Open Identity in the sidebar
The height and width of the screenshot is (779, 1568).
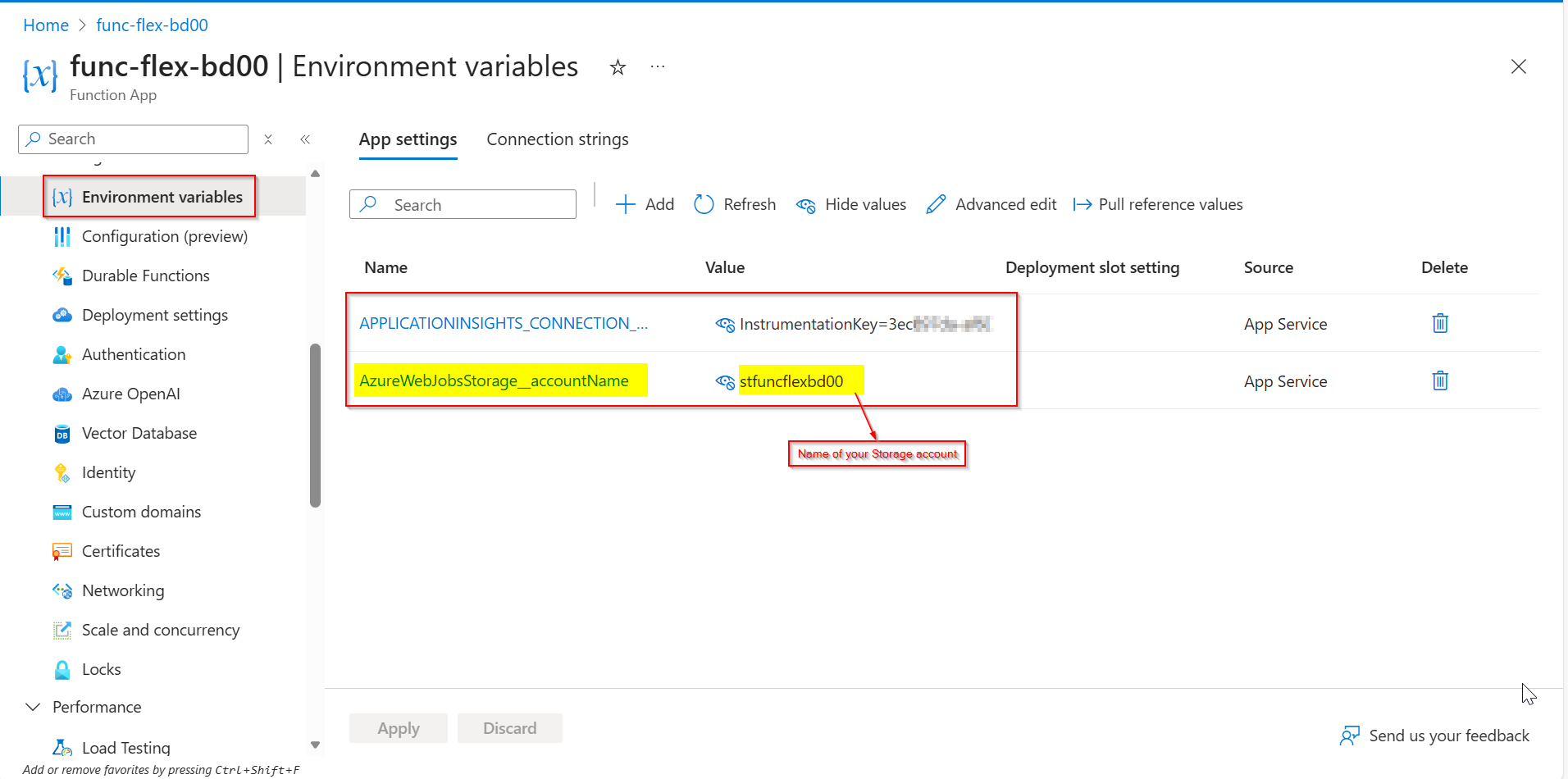coord(108,472)
